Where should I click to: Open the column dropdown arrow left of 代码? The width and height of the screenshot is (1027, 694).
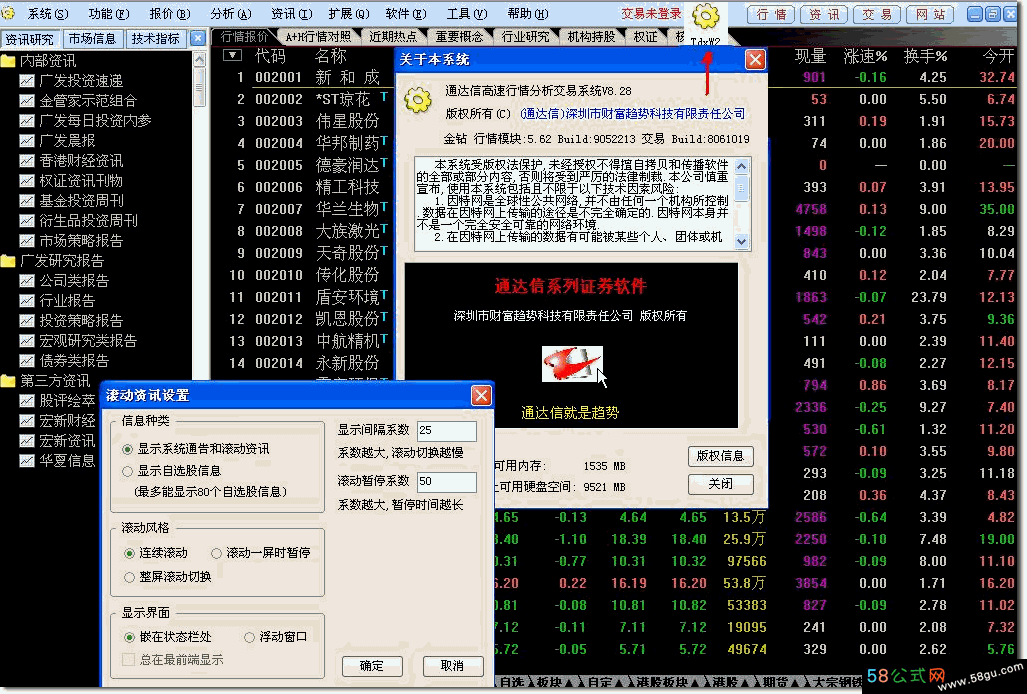tap(232, 56)
